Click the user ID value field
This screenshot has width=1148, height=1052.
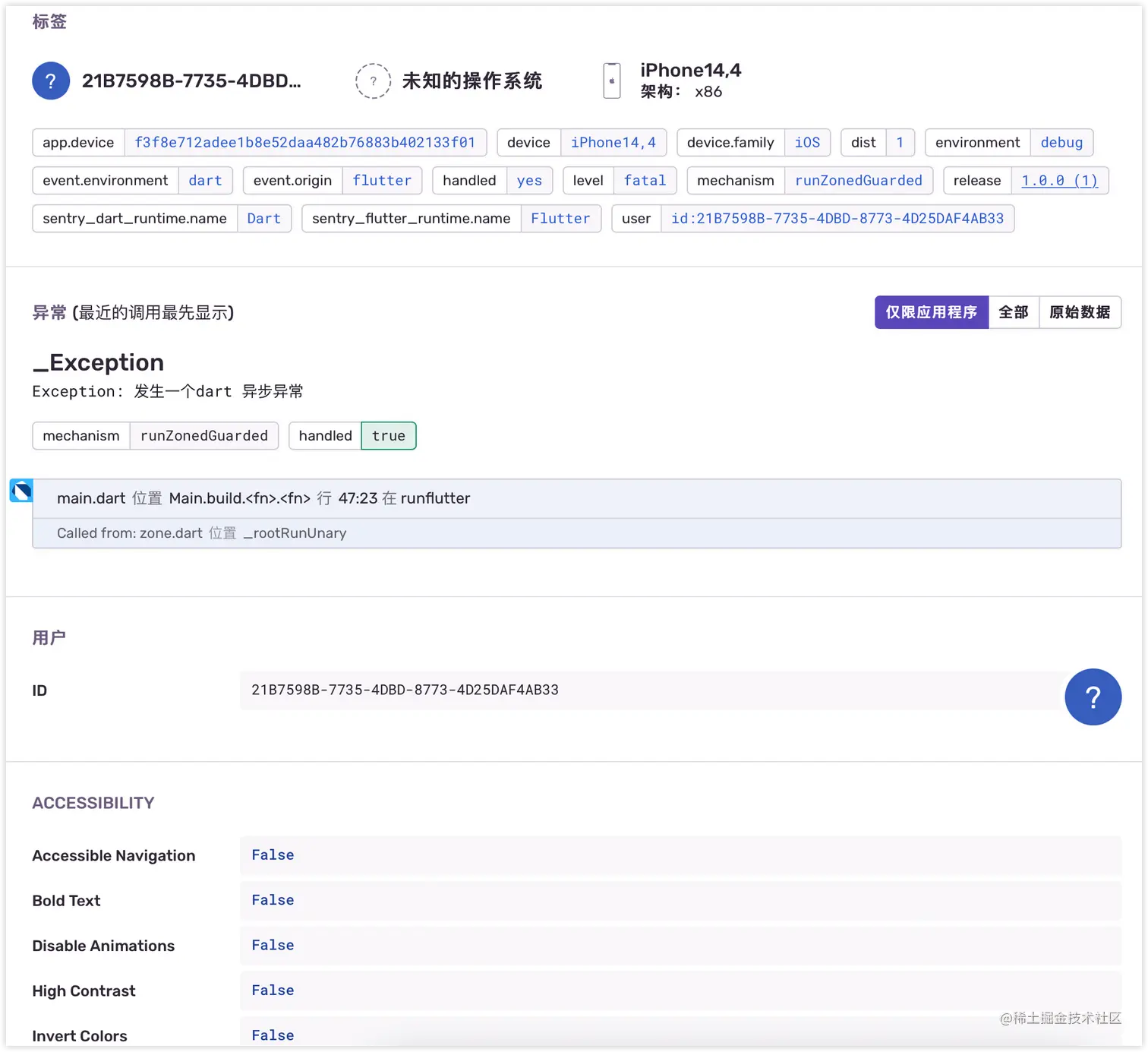tap(650, 690)
